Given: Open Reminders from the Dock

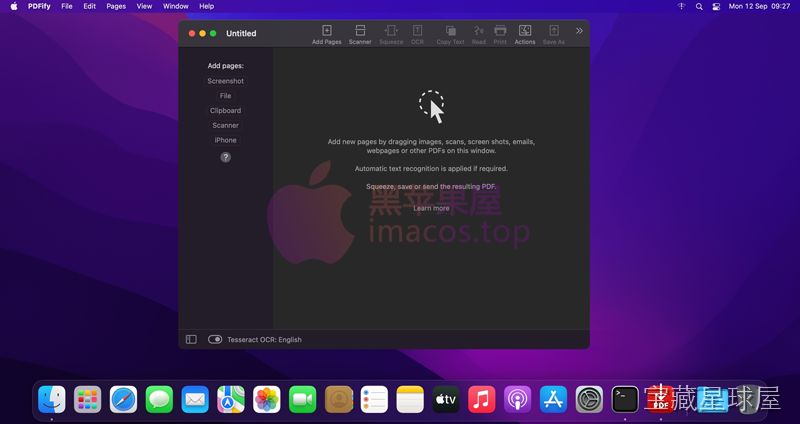Looking at the screenshot, I should pyautogui.click(x=374, y=400).
